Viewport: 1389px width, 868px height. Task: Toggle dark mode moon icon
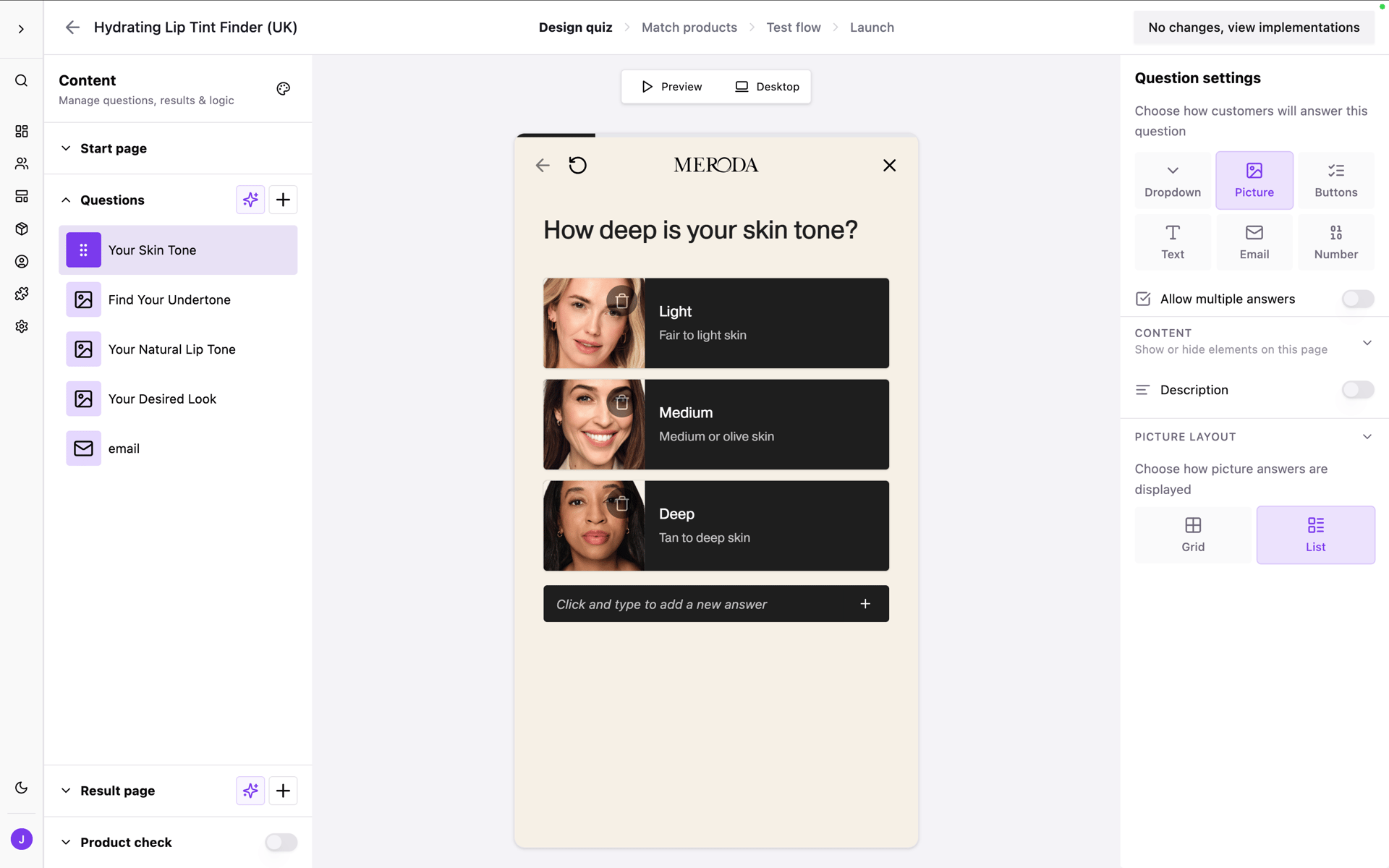22,788
